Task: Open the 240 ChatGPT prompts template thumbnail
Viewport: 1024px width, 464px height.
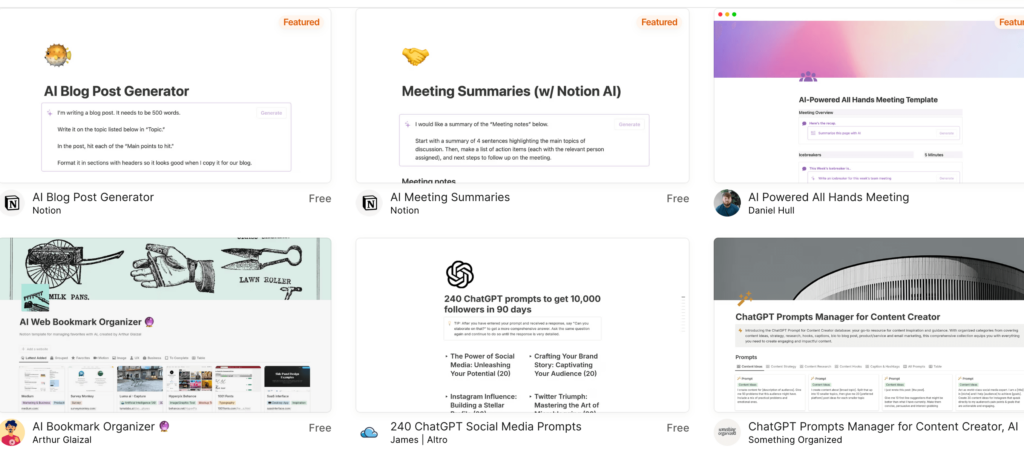Action: pos(522,325)
